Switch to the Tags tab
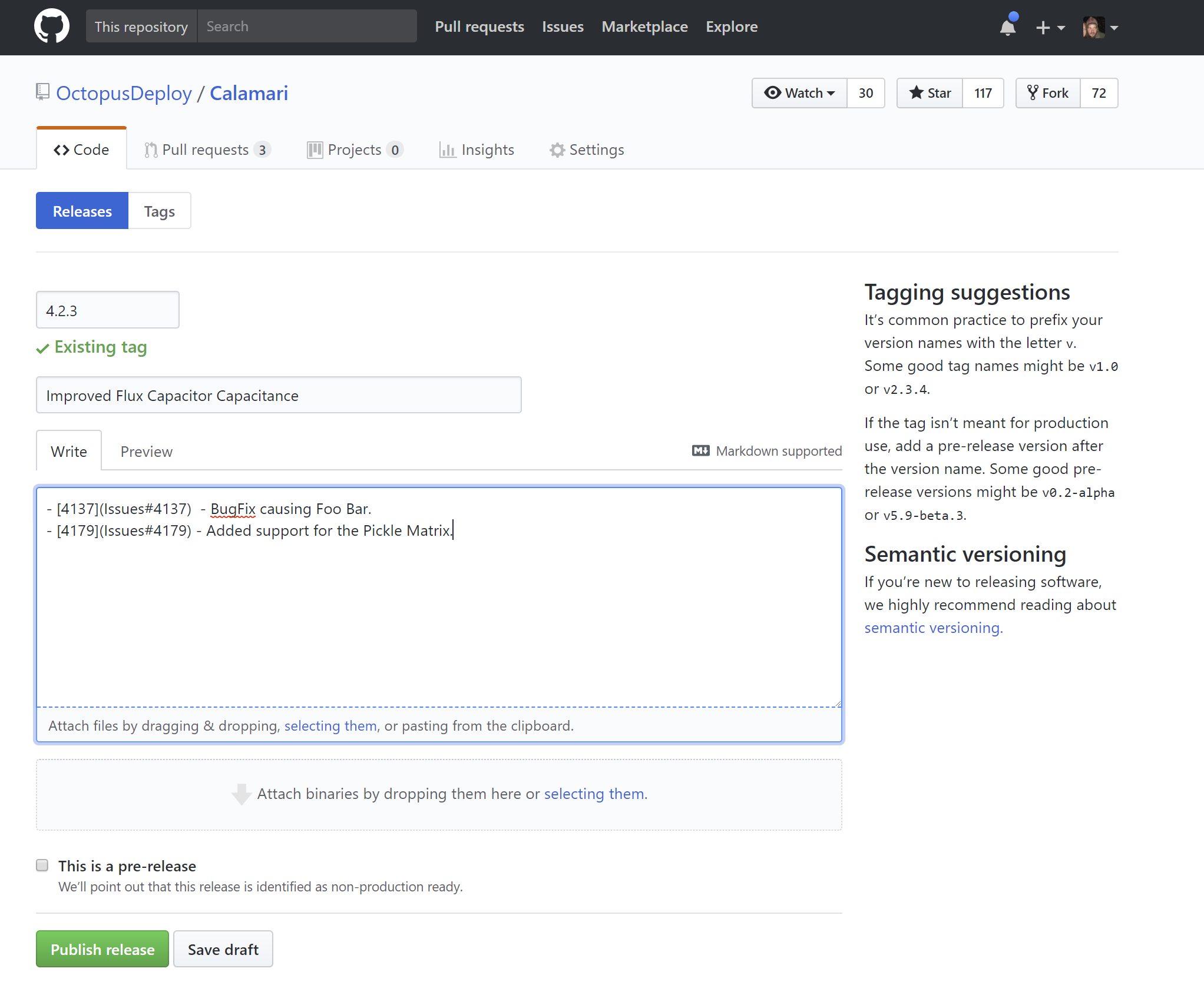The image size is (1204, 995). (x=160, y=211)
